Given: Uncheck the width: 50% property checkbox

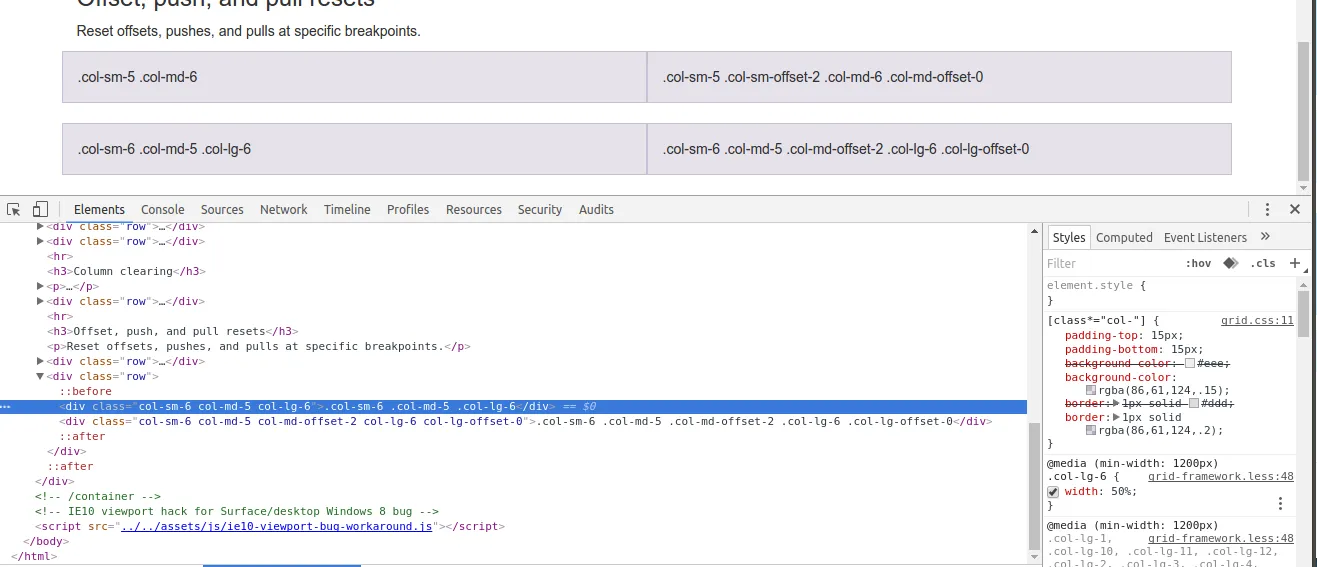Looking at the screenshot, I should (1053, 492).
